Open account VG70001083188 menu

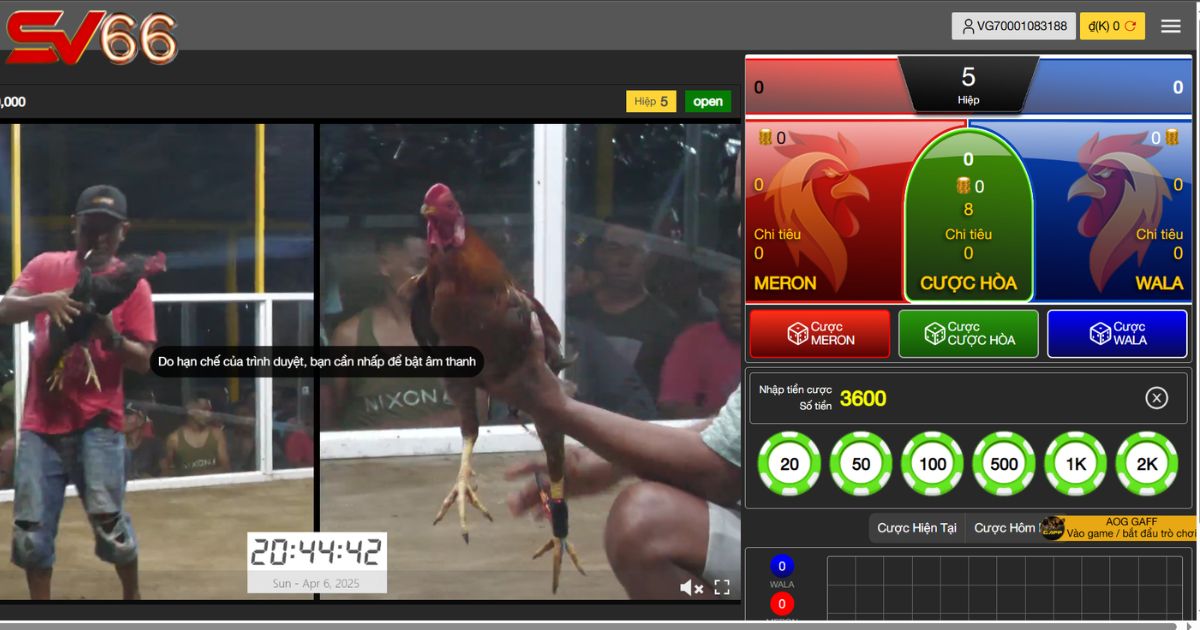[1013, 27]
